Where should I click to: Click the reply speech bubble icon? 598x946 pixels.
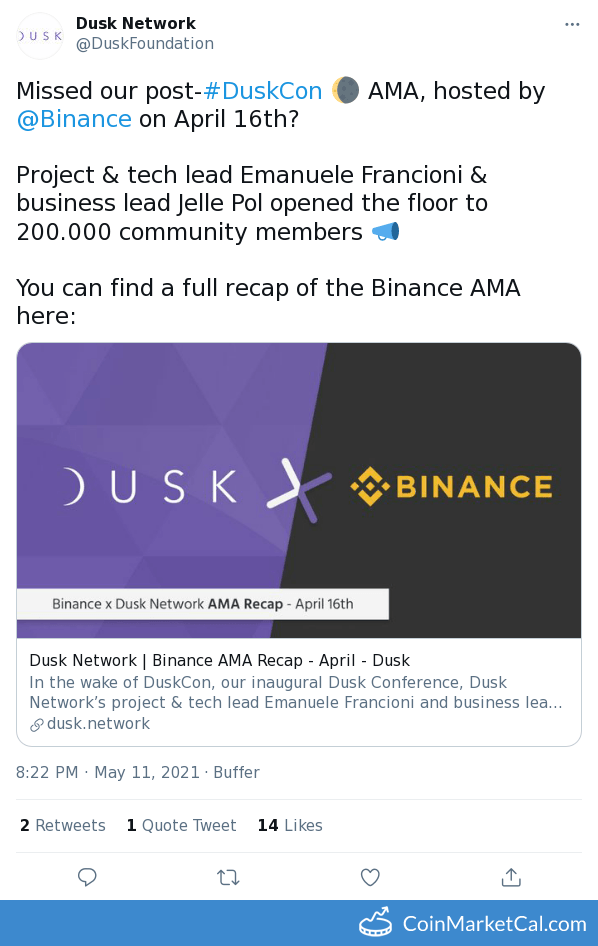point(87,877)
